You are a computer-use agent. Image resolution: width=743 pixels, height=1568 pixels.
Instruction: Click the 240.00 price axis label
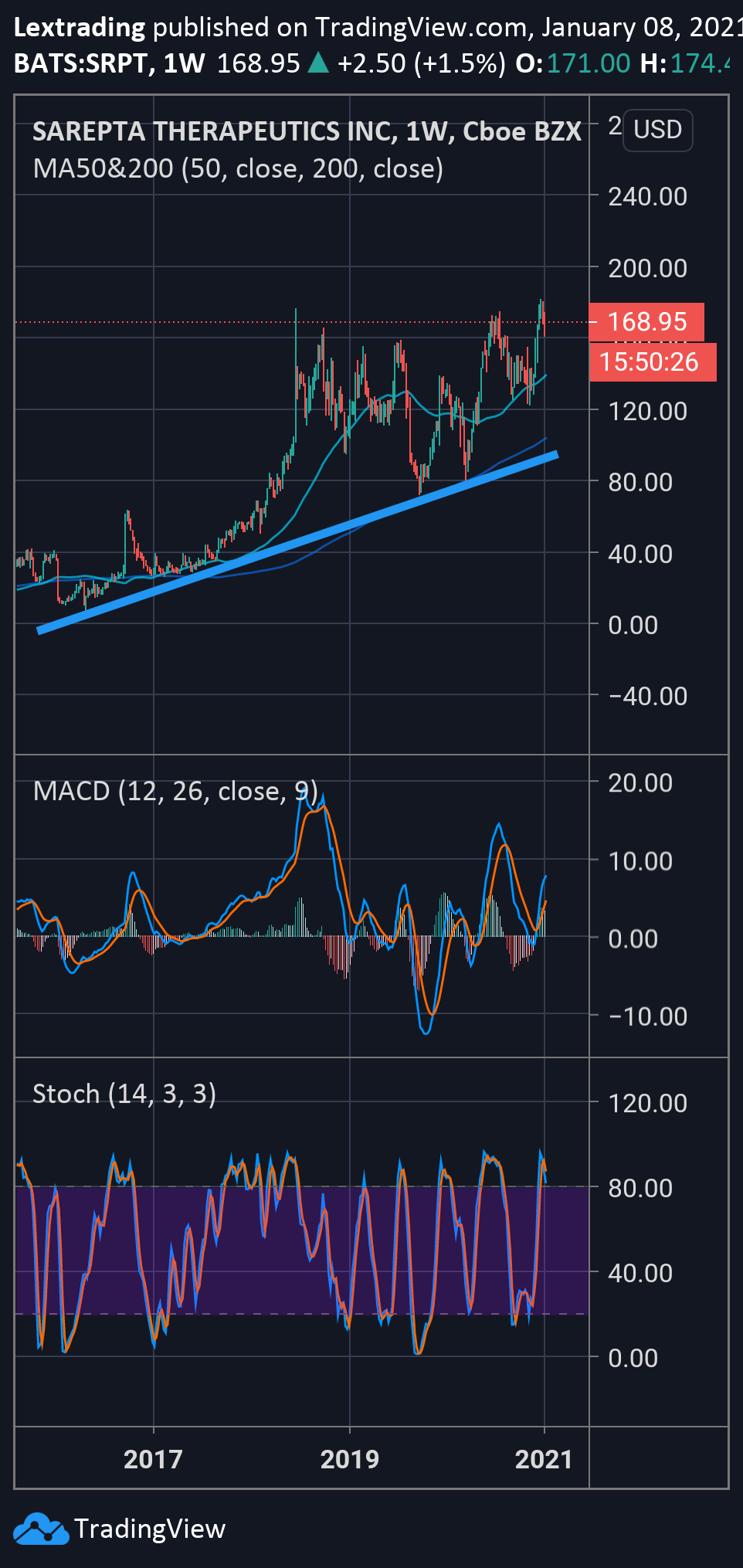[x=647, y=197]
